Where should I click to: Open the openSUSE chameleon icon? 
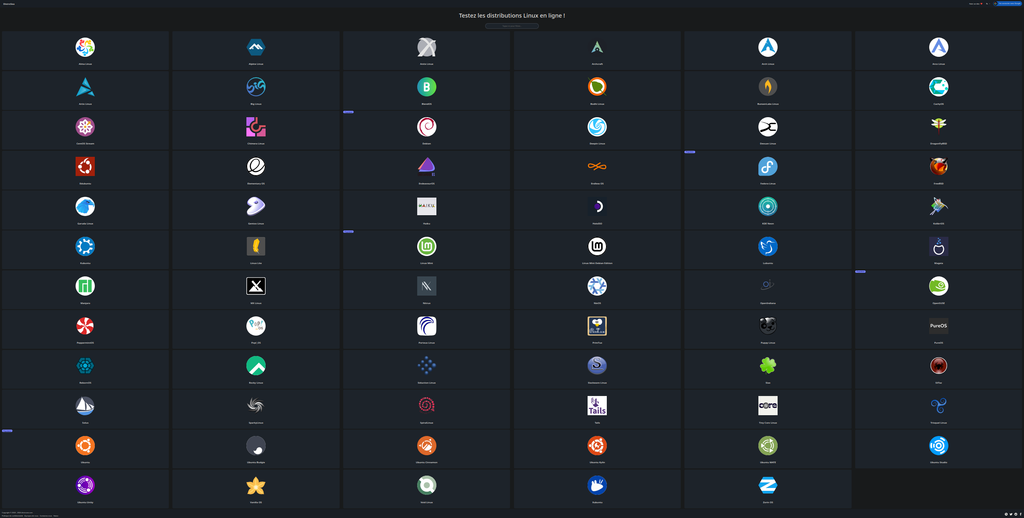[x=938, y=286]
